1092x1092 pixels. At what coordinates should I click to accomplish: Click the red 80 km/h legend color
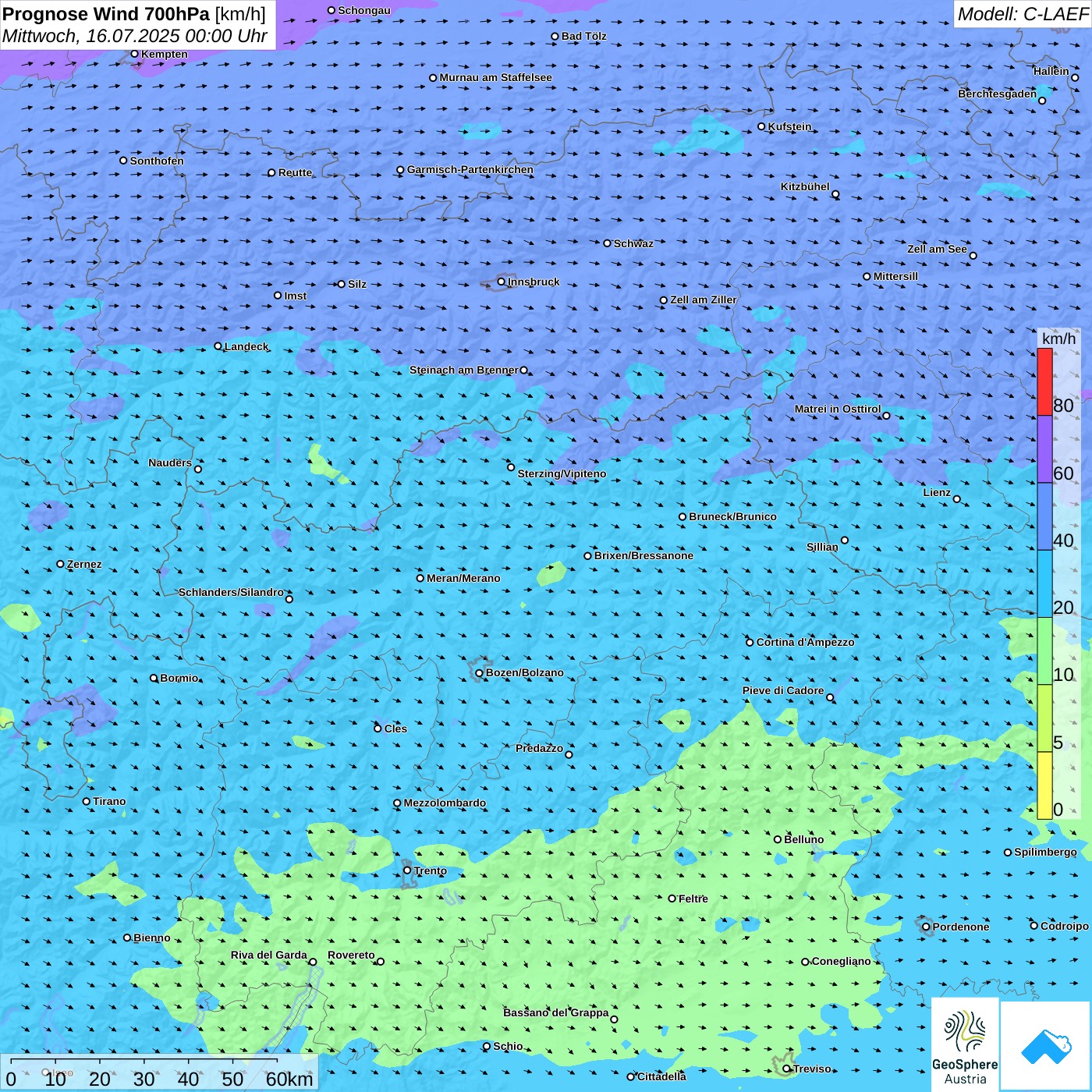tap(1044, 381)
